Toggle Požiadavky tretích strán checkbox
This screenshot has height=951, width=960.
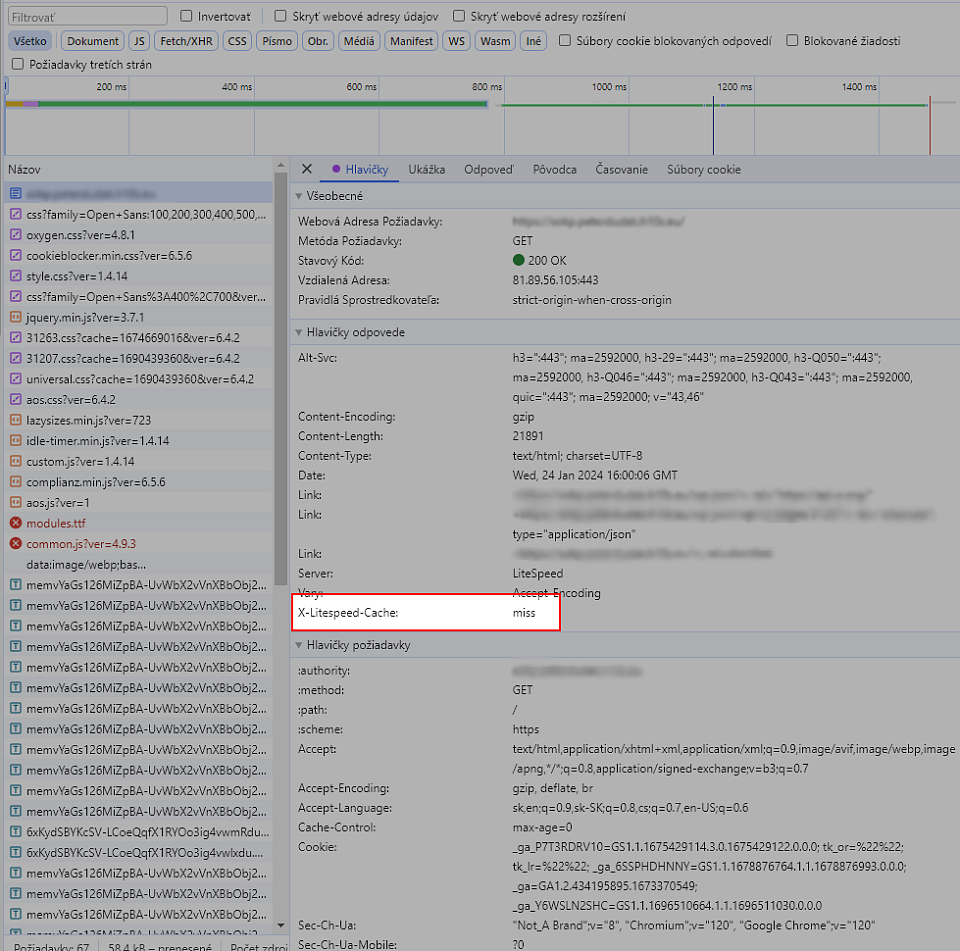18,64
